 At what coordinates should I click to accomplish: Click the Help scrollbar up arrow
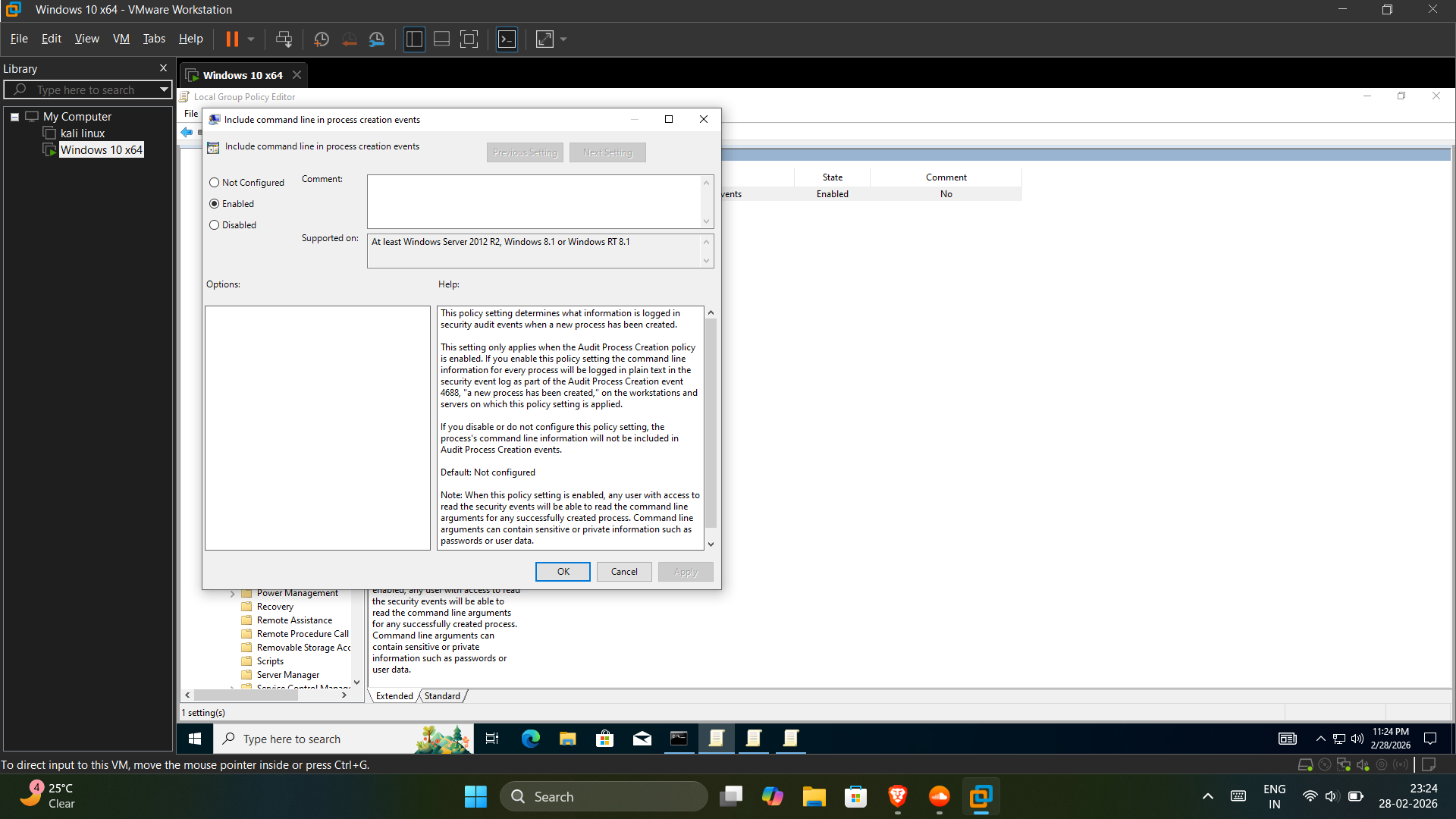pos(711,312)
